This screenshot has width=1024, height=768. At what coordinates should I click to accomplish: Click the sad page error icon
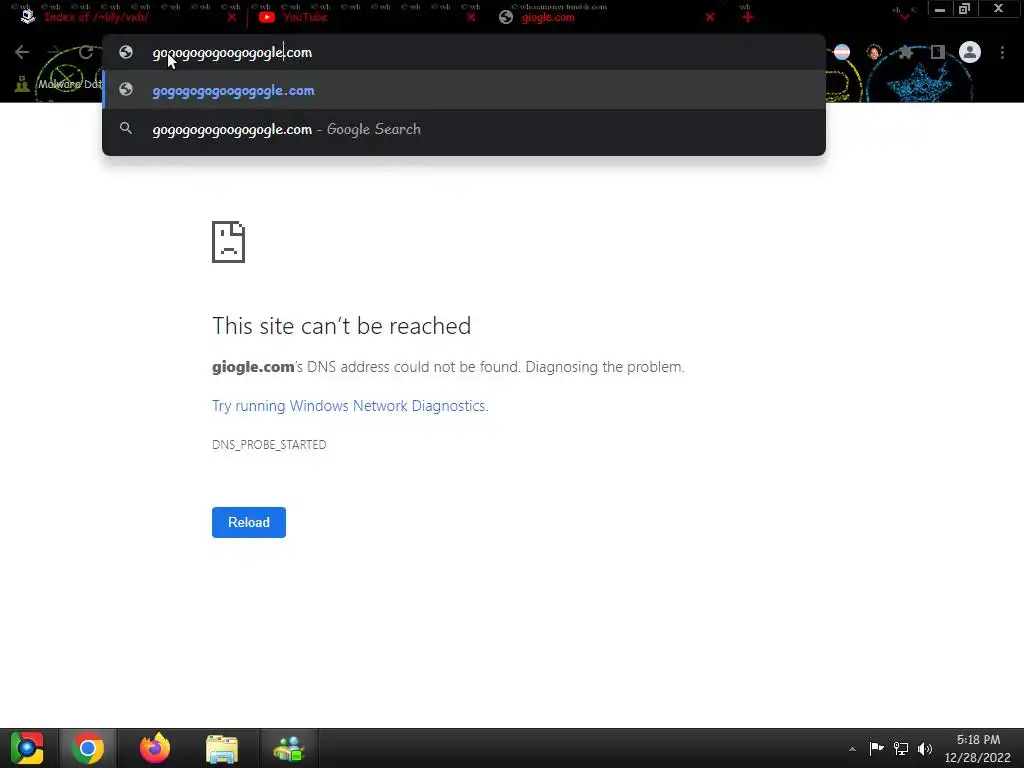click(x=229, y=242)
